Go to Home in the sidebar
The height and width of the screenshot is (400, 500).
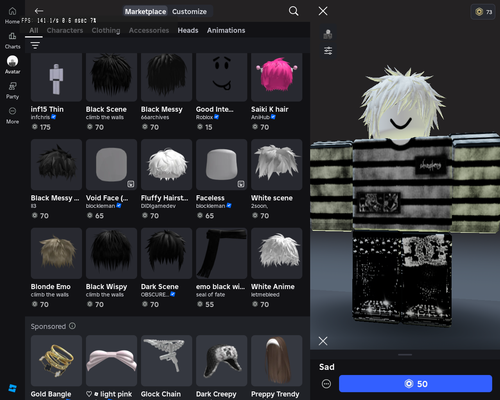click(12, 15)
